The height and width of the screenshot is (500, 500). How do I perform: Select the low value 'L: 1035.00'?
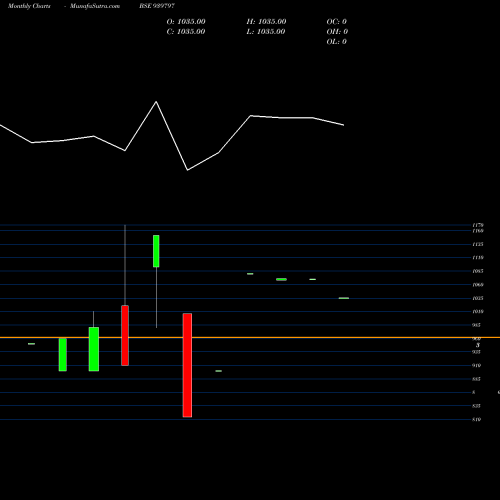[266, 32]
